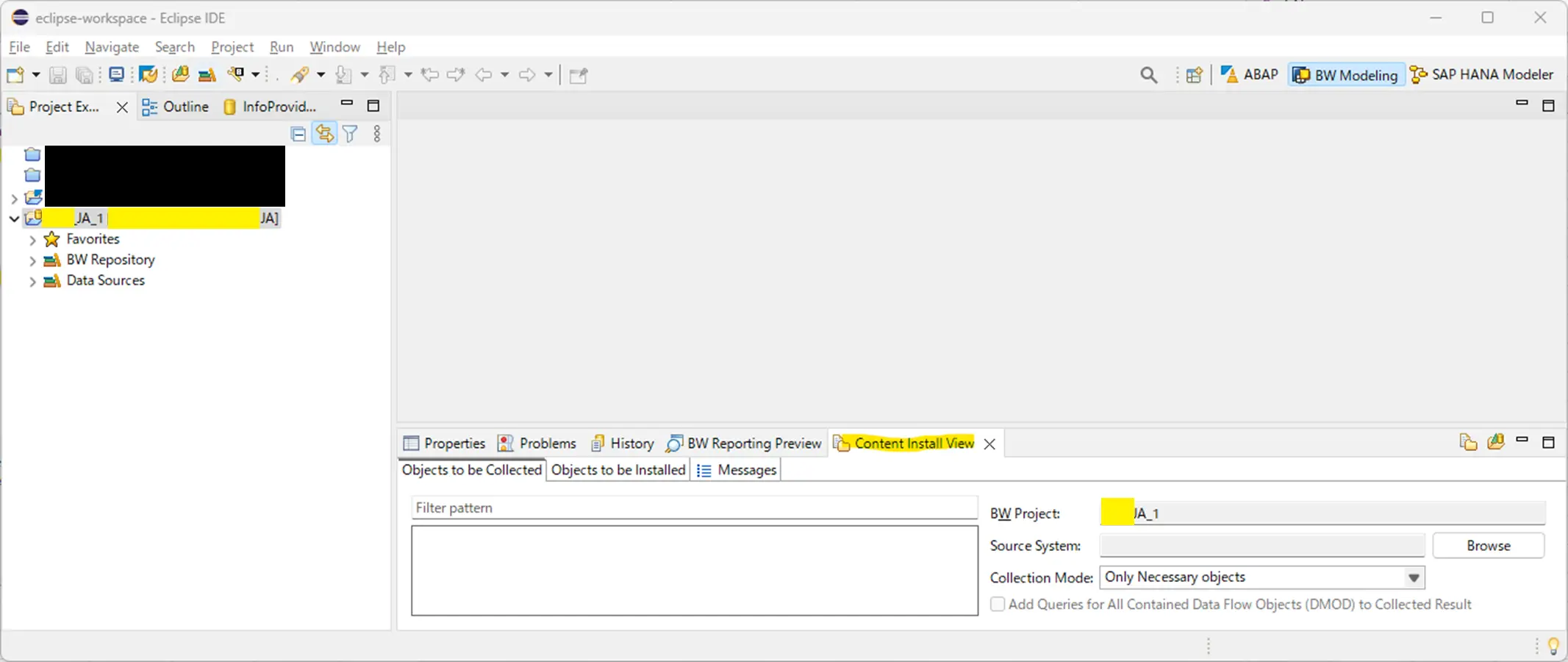Click the Forward navigation arrow
Screen dimensions: 1568x662
(x=527, y=75)
